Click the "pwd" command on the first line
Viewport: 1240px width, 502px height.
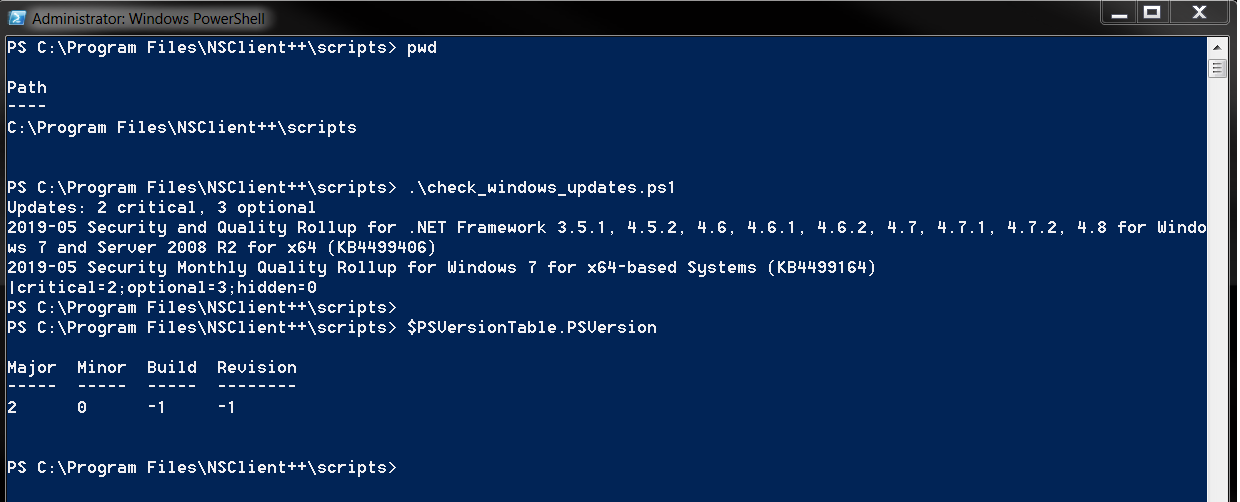[x=422, y=48]
